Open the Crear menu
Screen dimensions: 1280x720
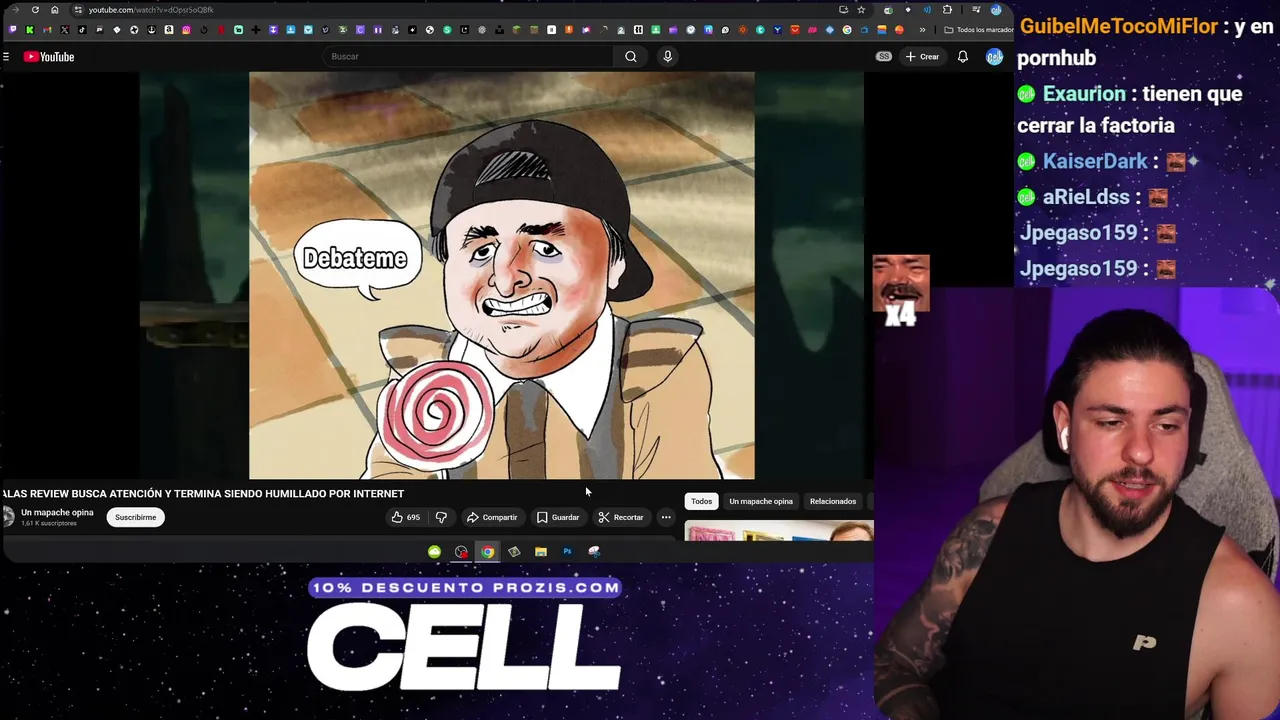(x=922, y=57)
